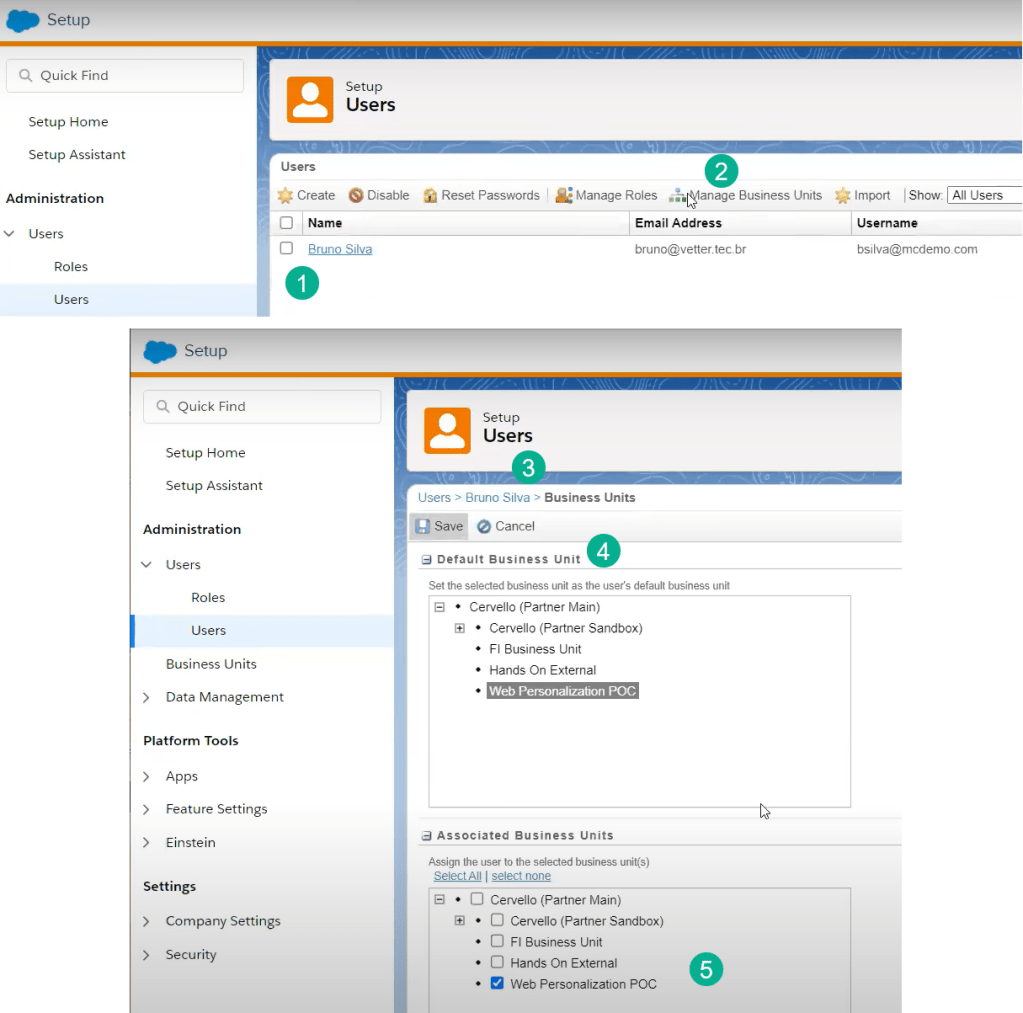Save the business unit changes
Image resolution: width=1023 pixels, height=1013 pixels.
pyautogui.click(x=439, y=526)
